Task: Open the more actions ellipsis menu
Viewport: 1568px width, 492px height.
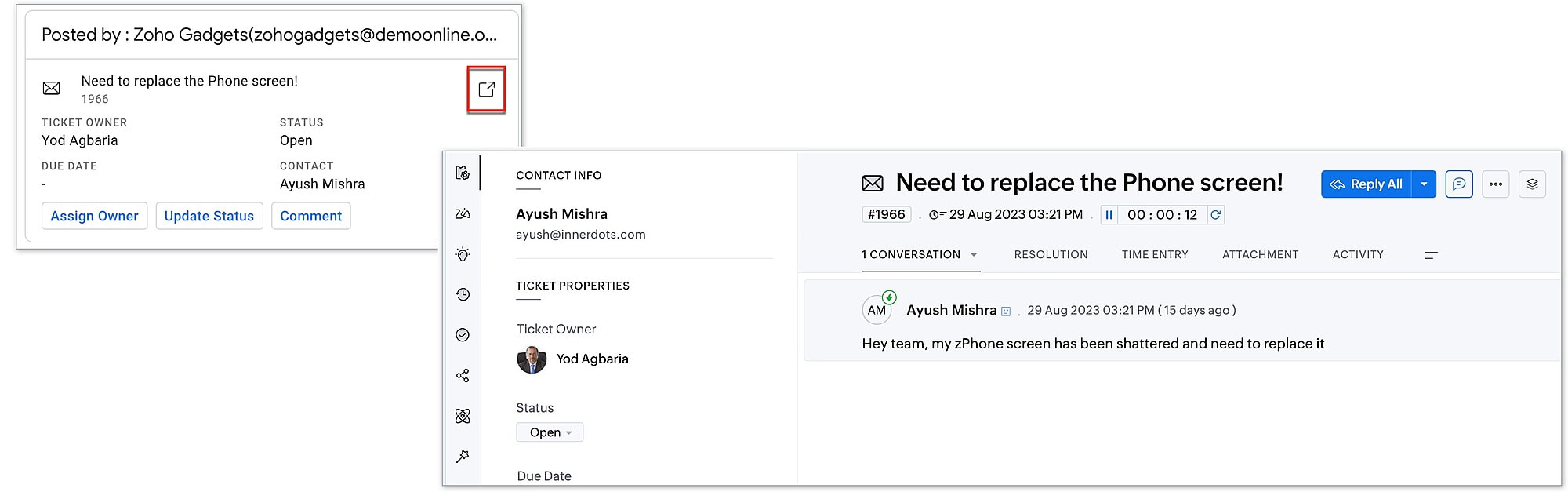Action: click(1495, 184)
